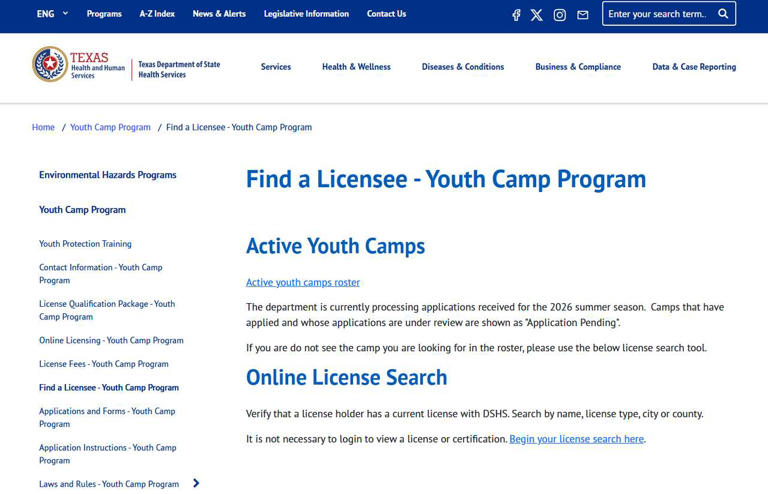Open the X (Twitter) social icon

tap(537, 15)
